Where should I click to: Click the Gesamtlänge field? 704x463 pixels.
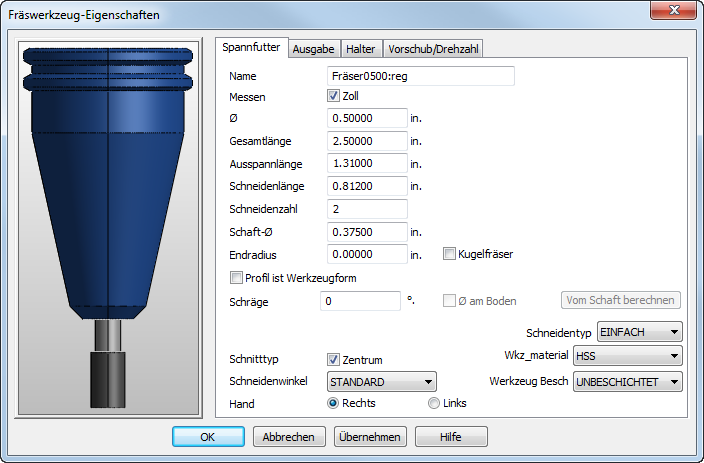[367, 141]
